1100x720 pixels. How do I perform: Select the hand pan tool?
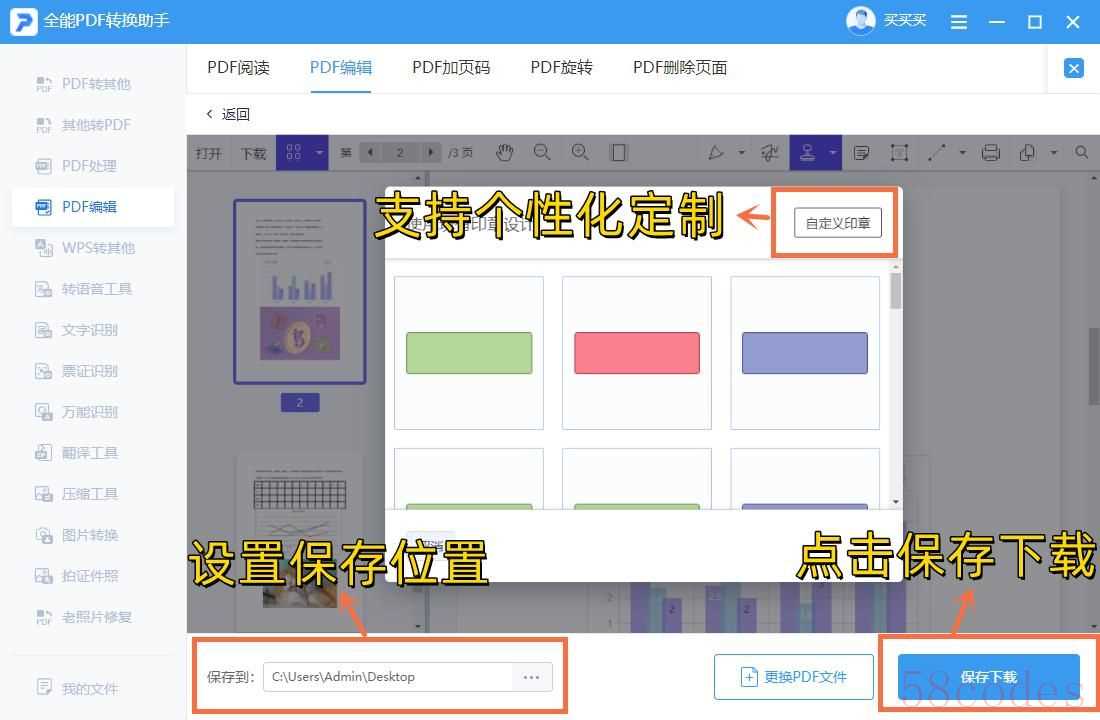(505, 152)
